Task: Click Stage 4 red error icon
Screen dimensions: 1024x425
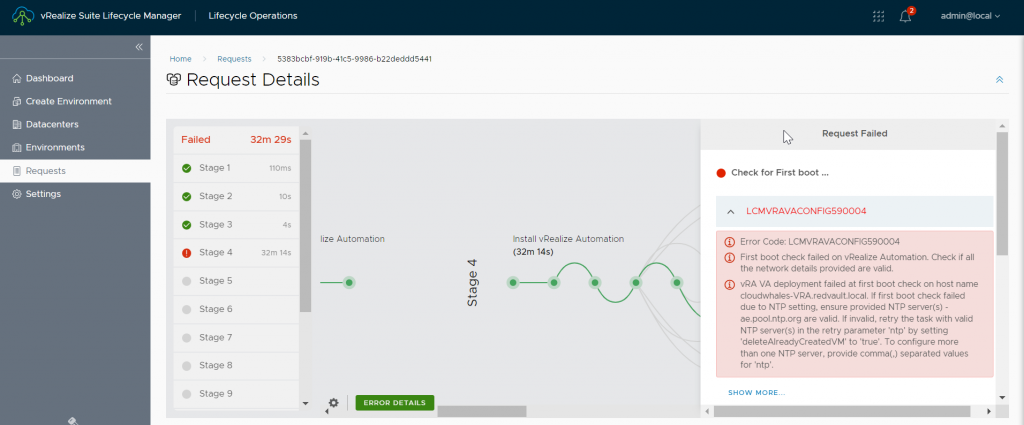Action: (187, 253)
